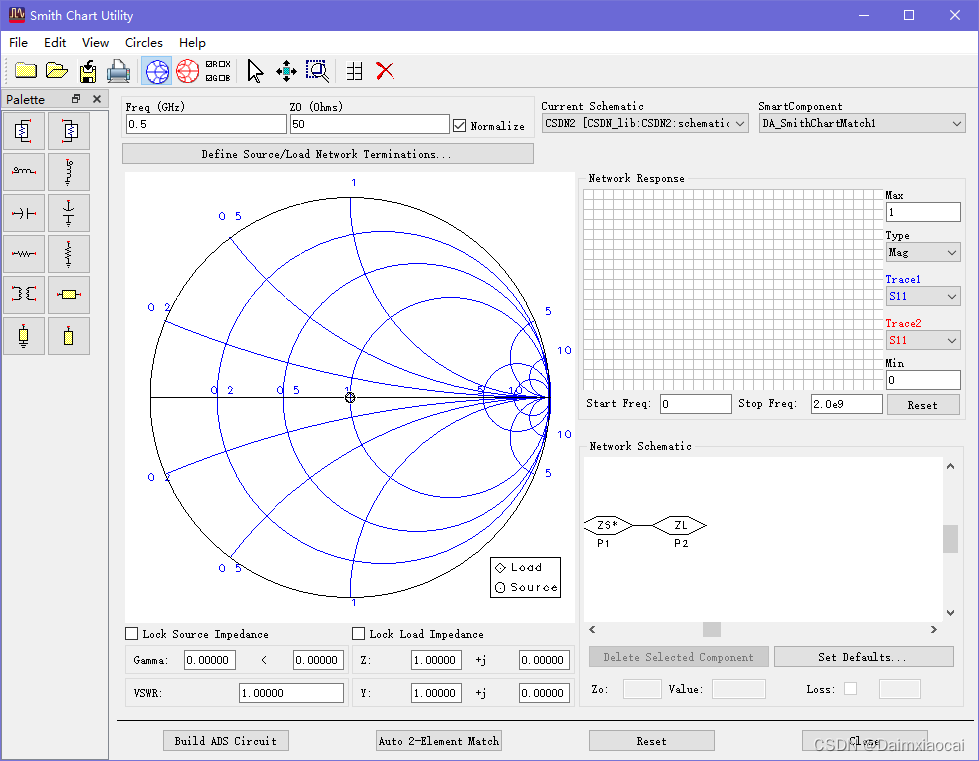
Task: Toggle the Loss checkbox
Action: 850,689
